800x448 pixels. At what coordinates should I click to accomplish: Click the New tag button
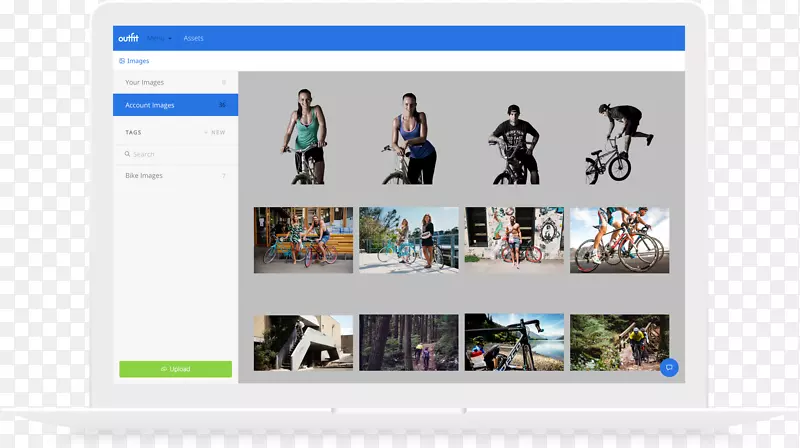pyautogui.click(x=215, y=132)
